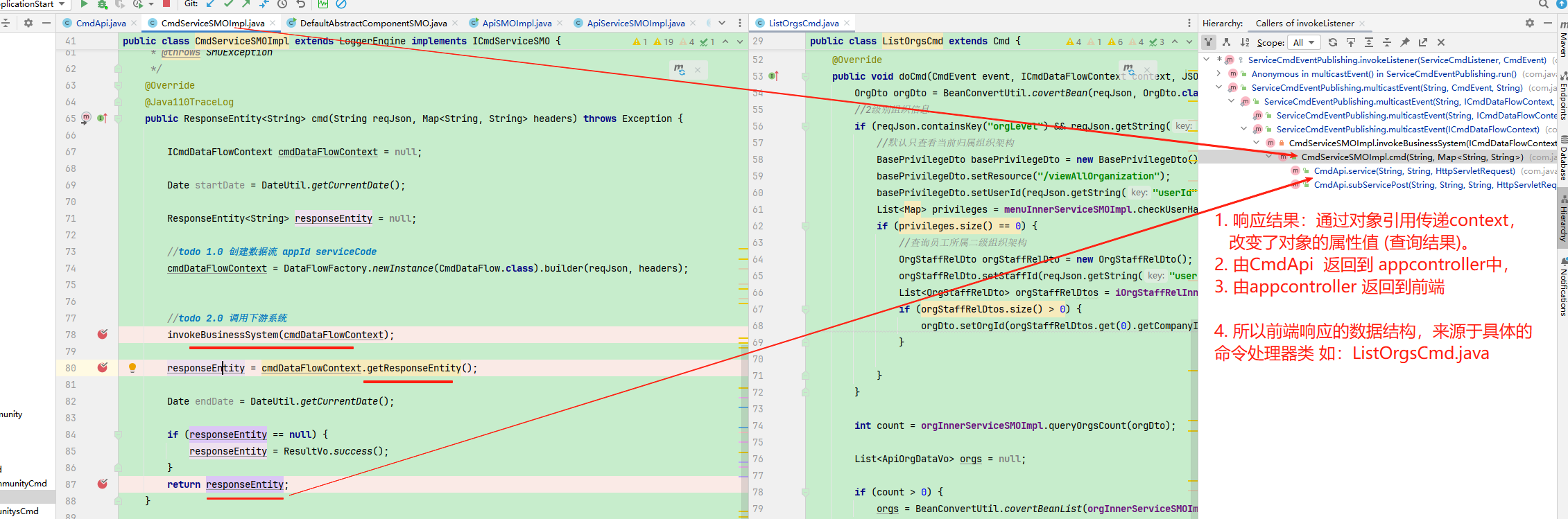Viewport: 1568px width, 519px height.
Task: Select CmdApi.subServicePost row in hierarchy
Action: pos(1435,184)
